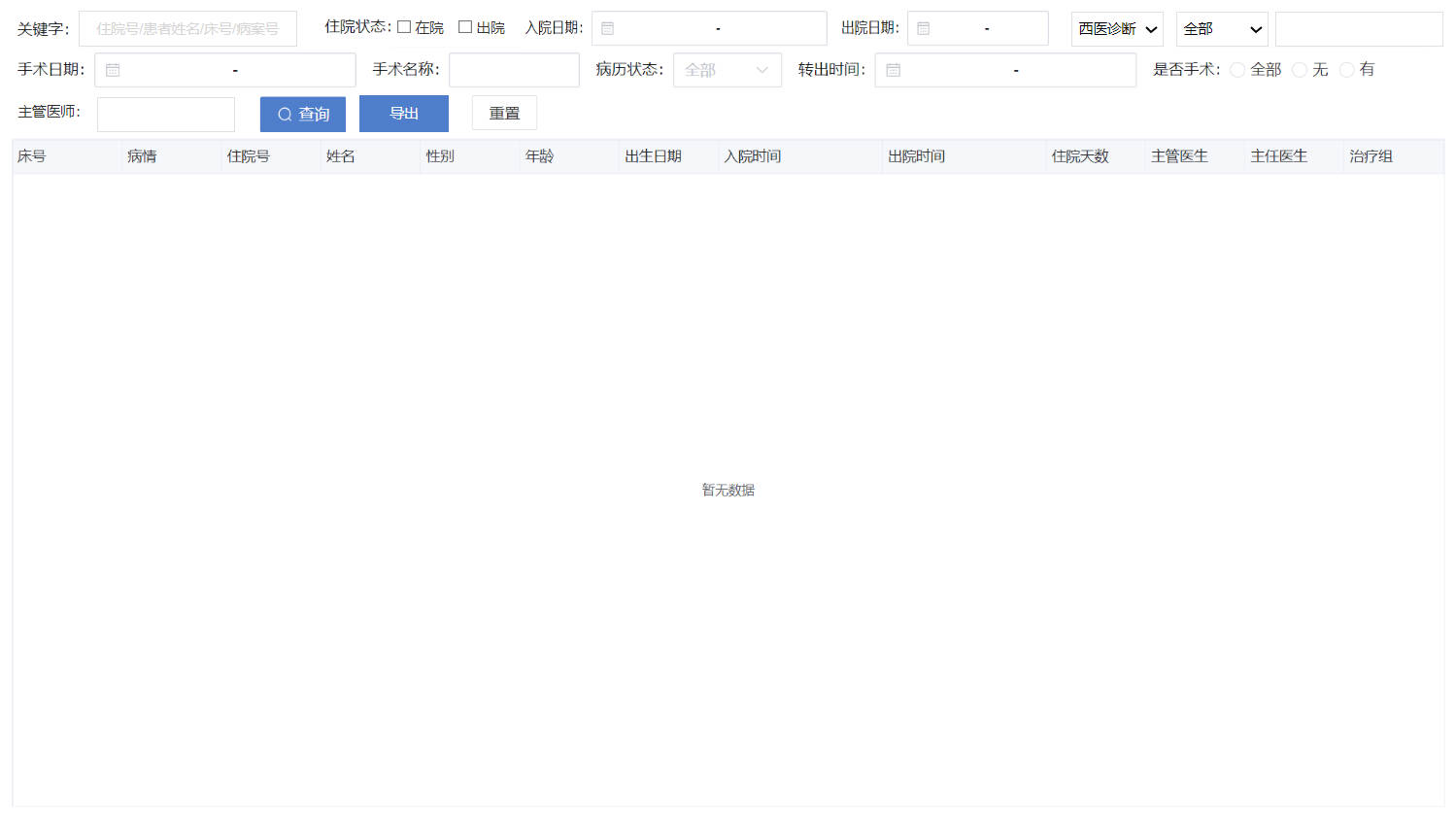Select 无 radio for 是否手术
Screen dimensions: 1456x817
click(x=1300, y=70)
